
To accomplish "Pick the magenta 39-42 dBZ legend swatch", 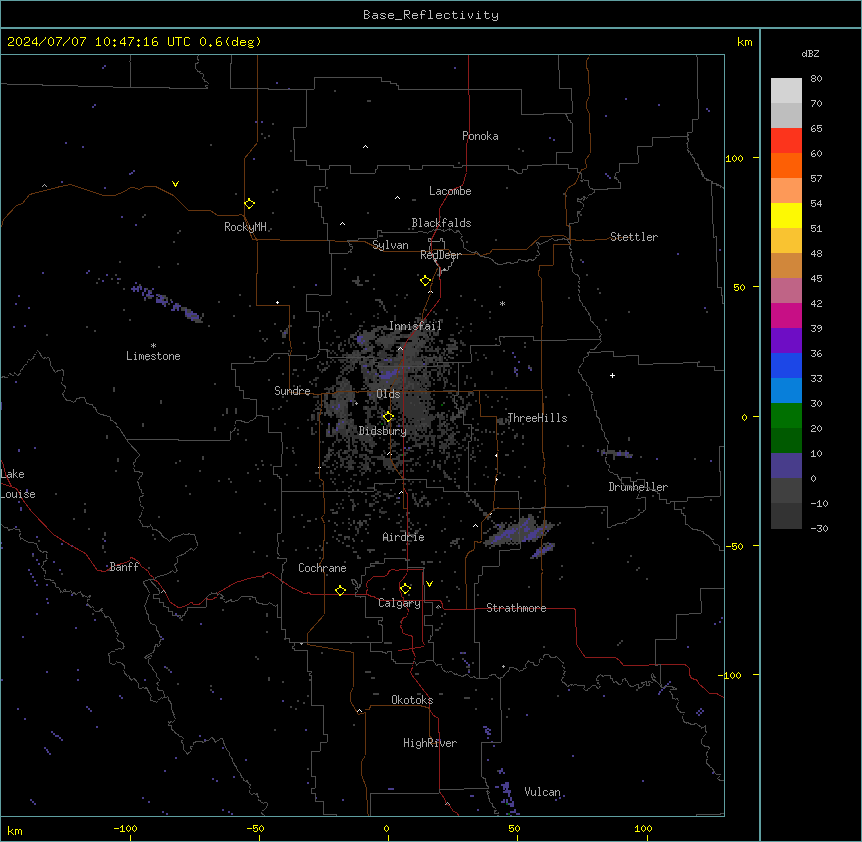I will (x=786, y=315).
